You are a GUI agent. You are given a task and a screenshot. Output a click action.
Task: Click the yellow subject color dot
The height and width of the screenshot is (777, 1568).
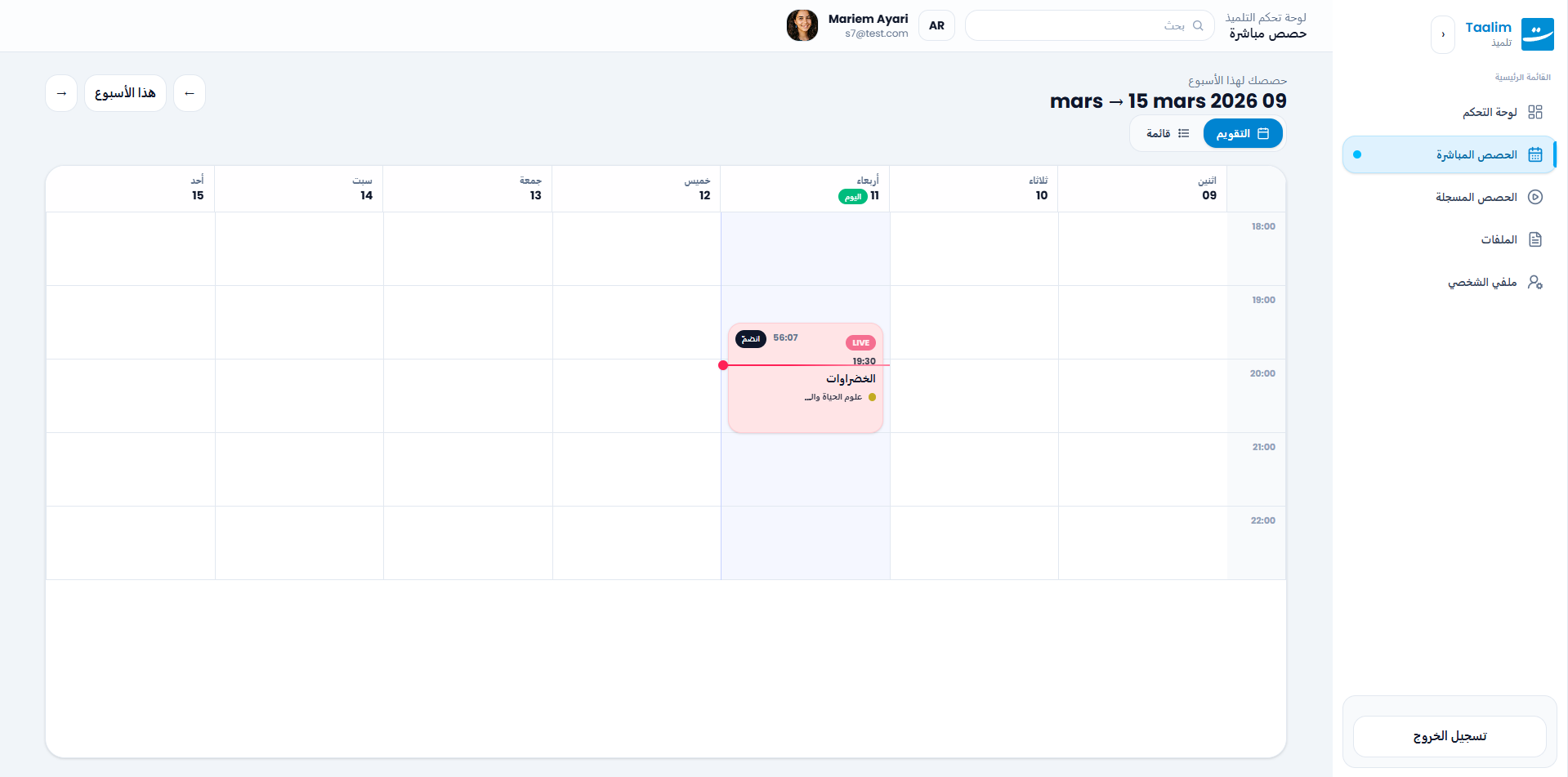pos(872,397)
